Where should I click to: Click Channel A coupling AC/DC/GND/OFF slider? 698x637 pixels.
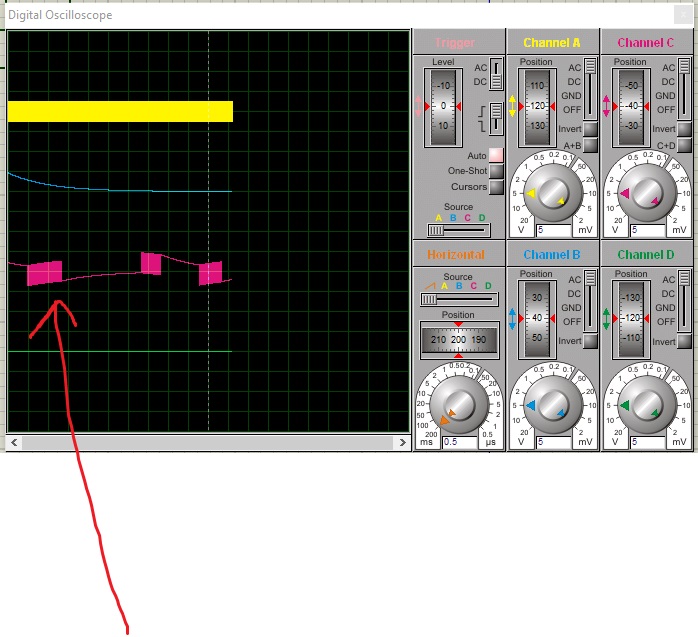[590, 89]
